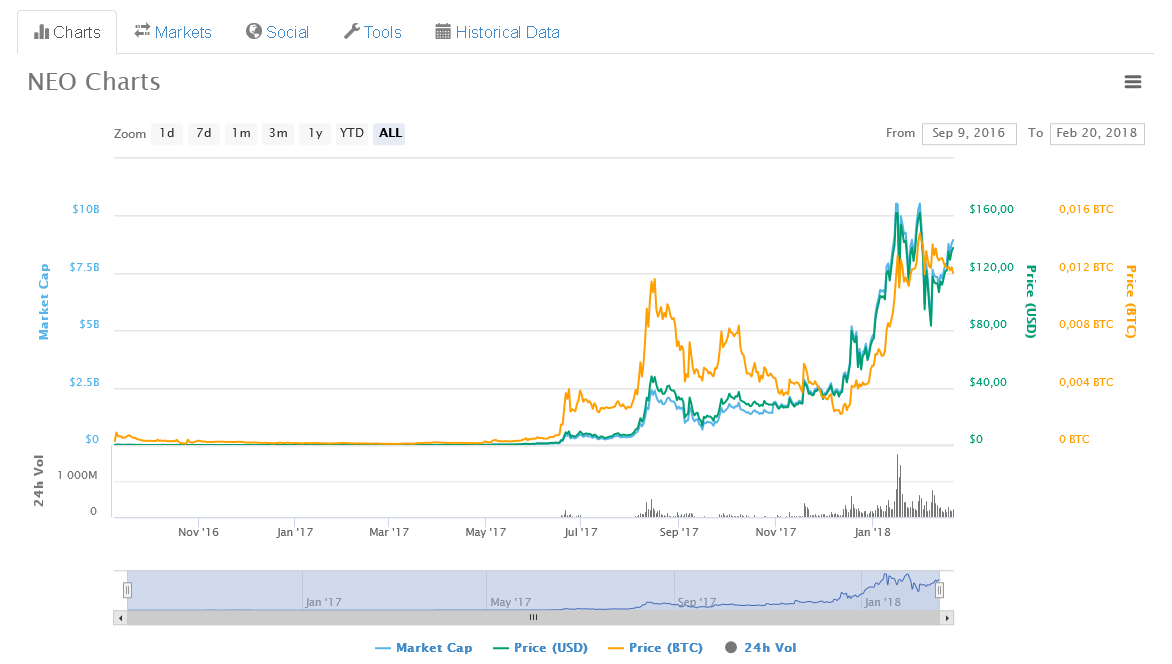Click the $7.5B market cap axis label
The image size is (1172, 664).
click(x=84, y=268)
